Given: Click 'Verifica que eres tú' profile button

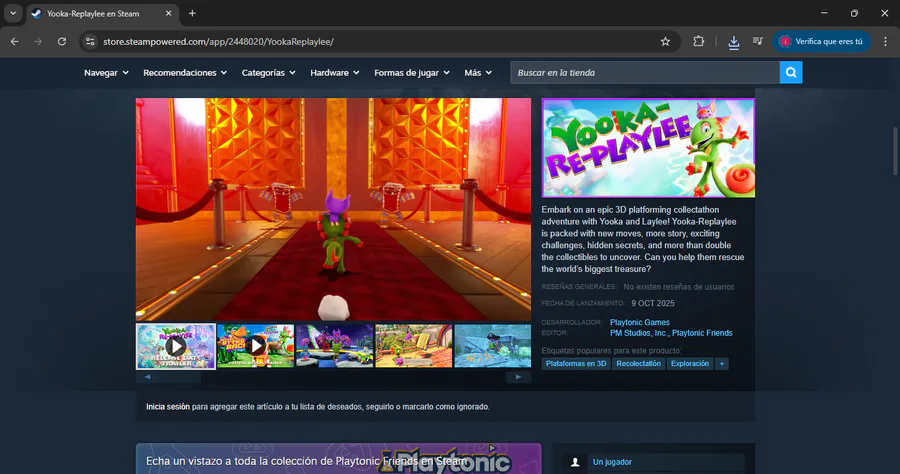Looking at the screenshot, I should click(821, 41).
